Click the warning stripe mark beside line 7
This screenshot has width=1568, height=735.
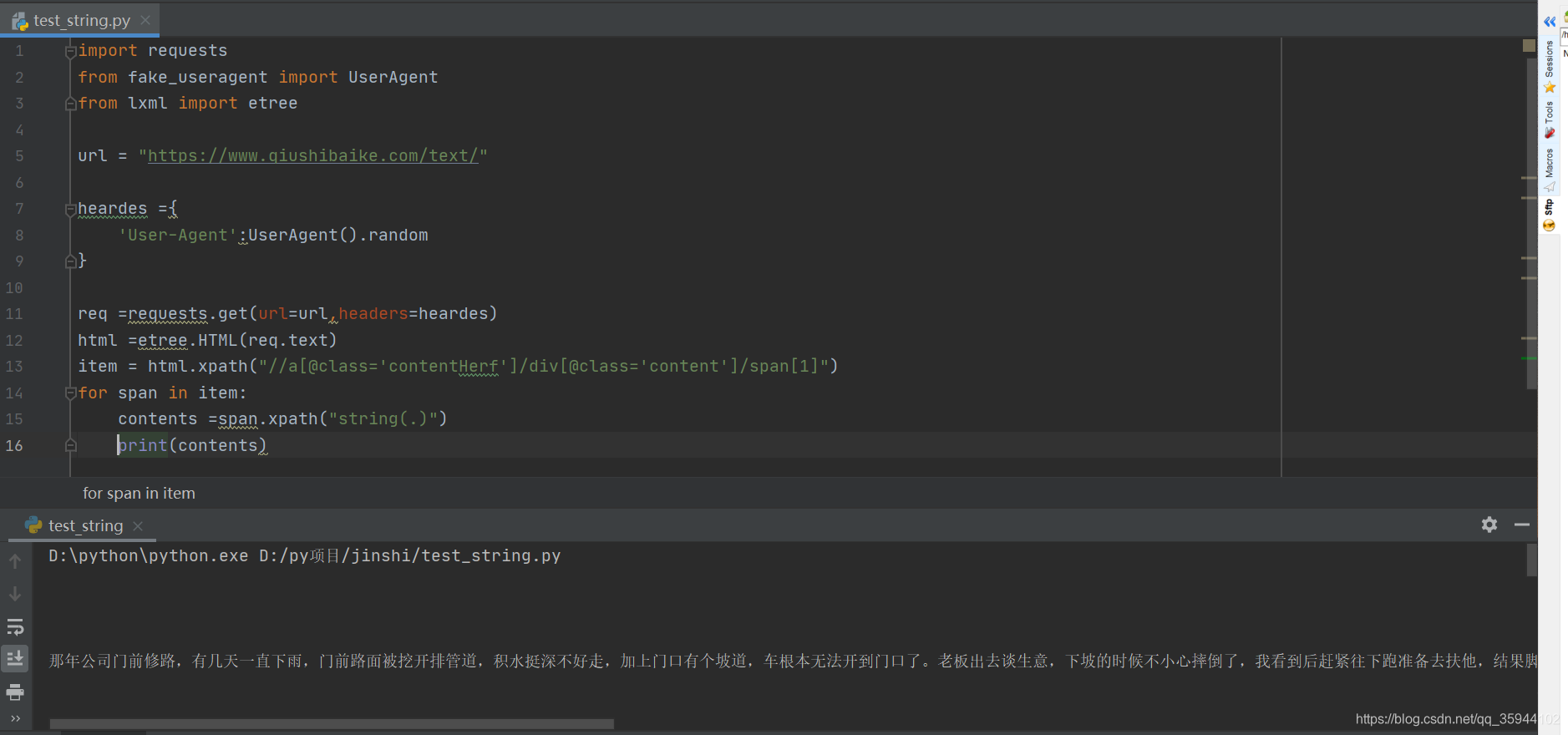point(1529,198)
